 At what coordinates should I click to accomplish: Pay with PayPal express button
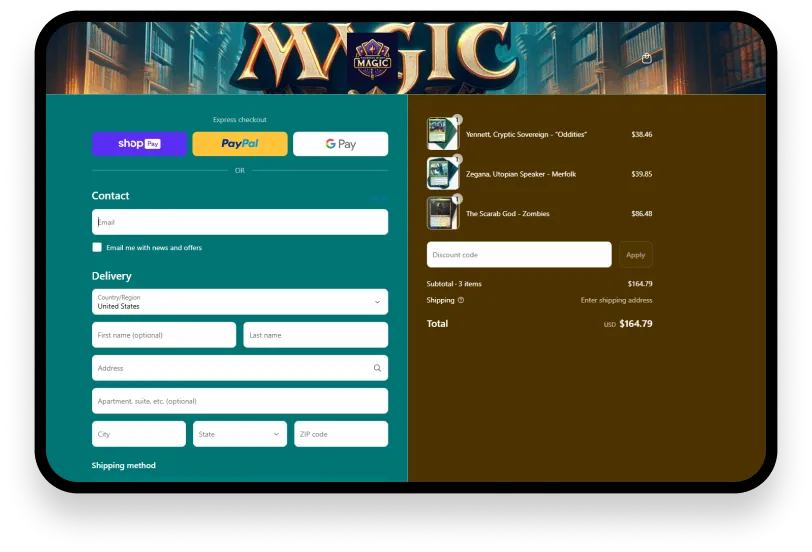pos(240,144)
